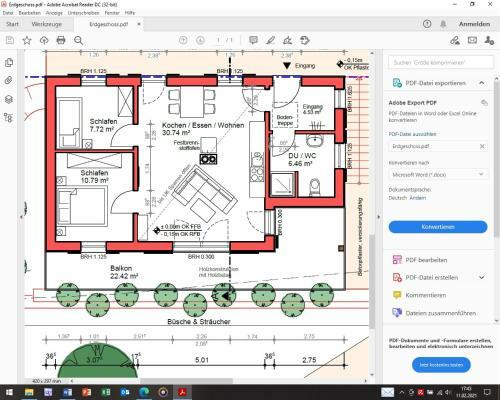500x400 pixels.
Task: Click the document vertical scrollbar
Action: tap(372, 282)
